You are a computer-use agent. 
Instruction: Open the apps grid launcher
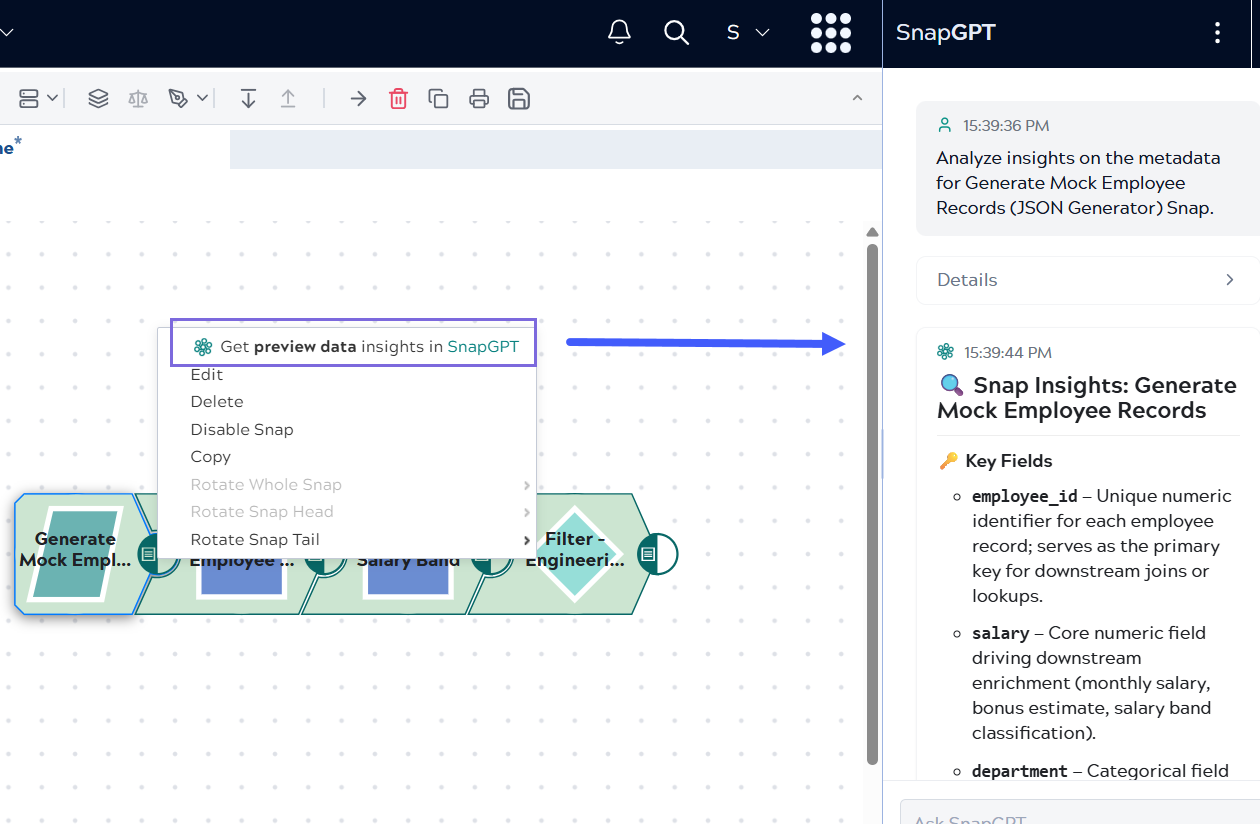pyautogui.click(x=830, y=33)
